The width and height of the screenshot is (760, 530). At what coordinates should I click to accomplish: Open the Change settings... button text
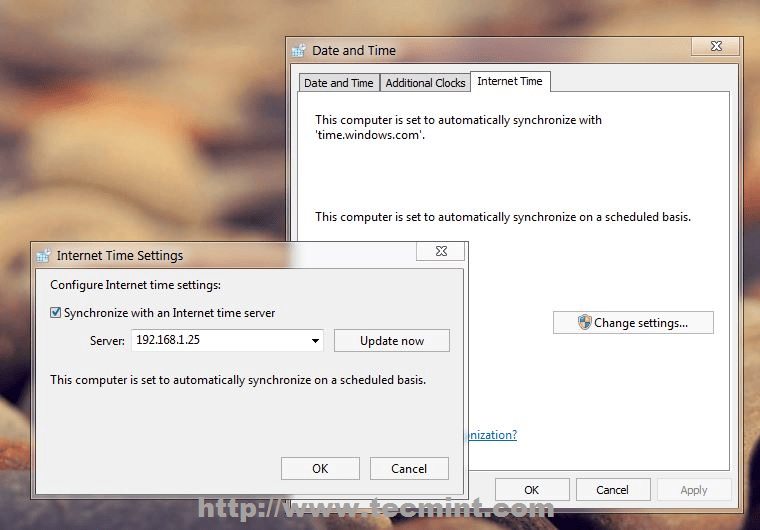[641, 323]
